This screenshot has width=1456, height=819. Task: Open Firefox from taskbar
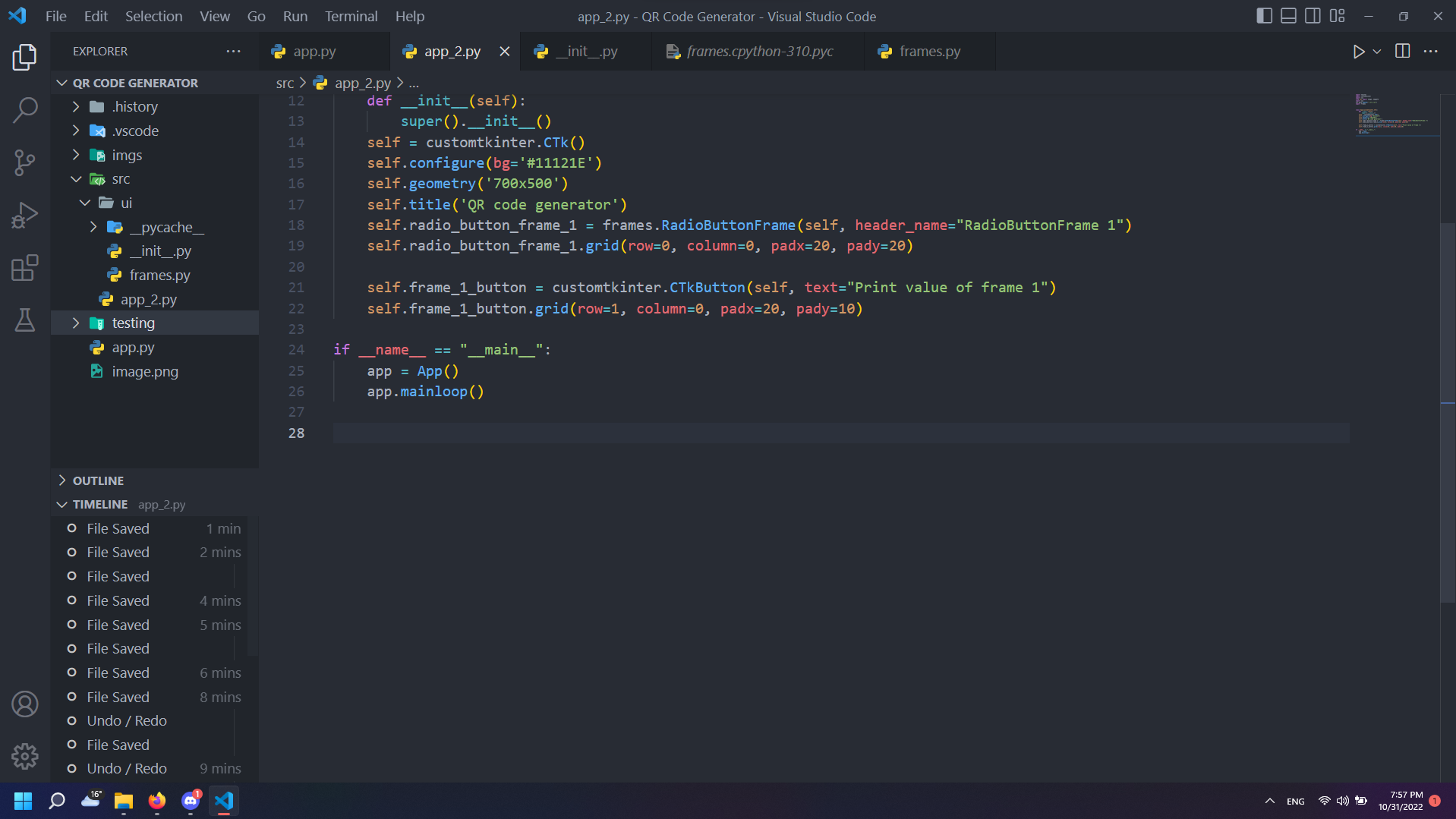[x=156, y=801]
